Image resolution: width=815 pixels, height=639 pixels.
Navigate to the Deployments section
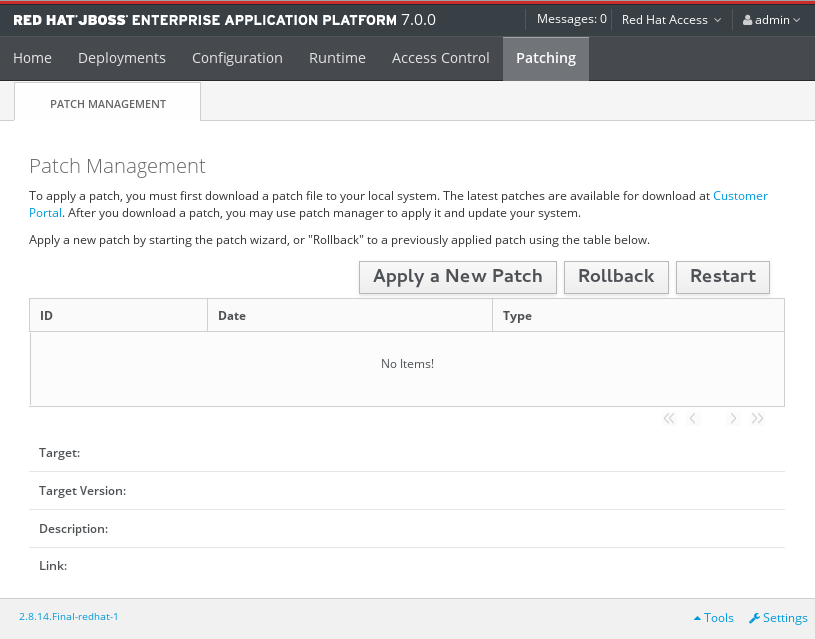122,58
